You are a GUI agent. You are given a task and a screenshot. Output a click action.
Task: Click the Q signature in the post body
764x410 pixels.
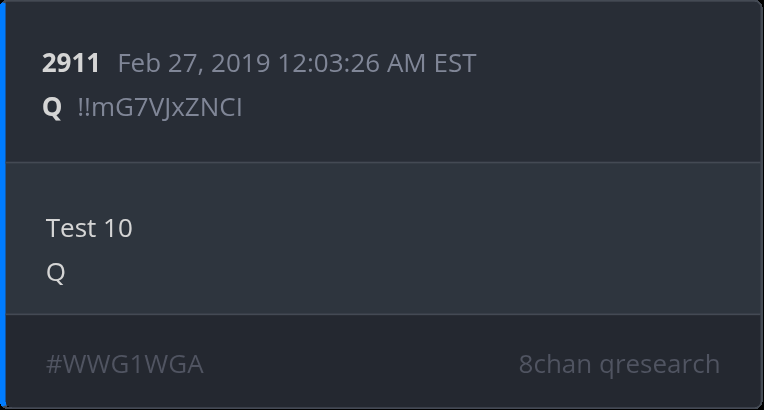tap(56, 273)
